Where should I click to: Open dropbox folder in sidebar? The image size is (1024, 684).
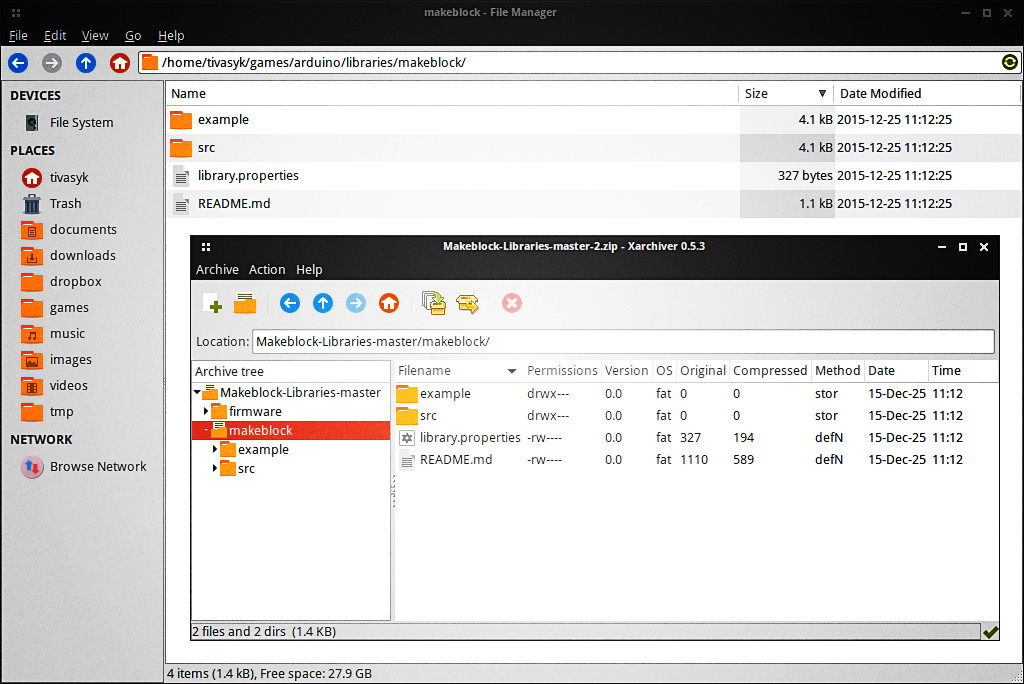coord(61,282)
